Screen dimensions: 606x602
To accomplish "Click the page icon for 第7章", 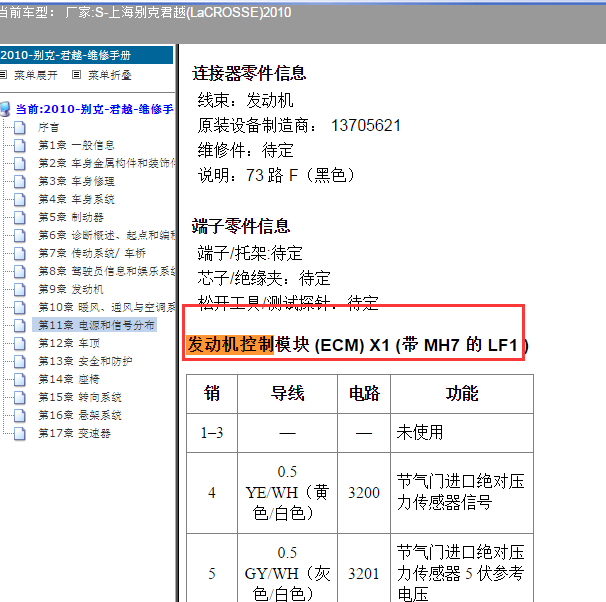I will click(20, 253).
